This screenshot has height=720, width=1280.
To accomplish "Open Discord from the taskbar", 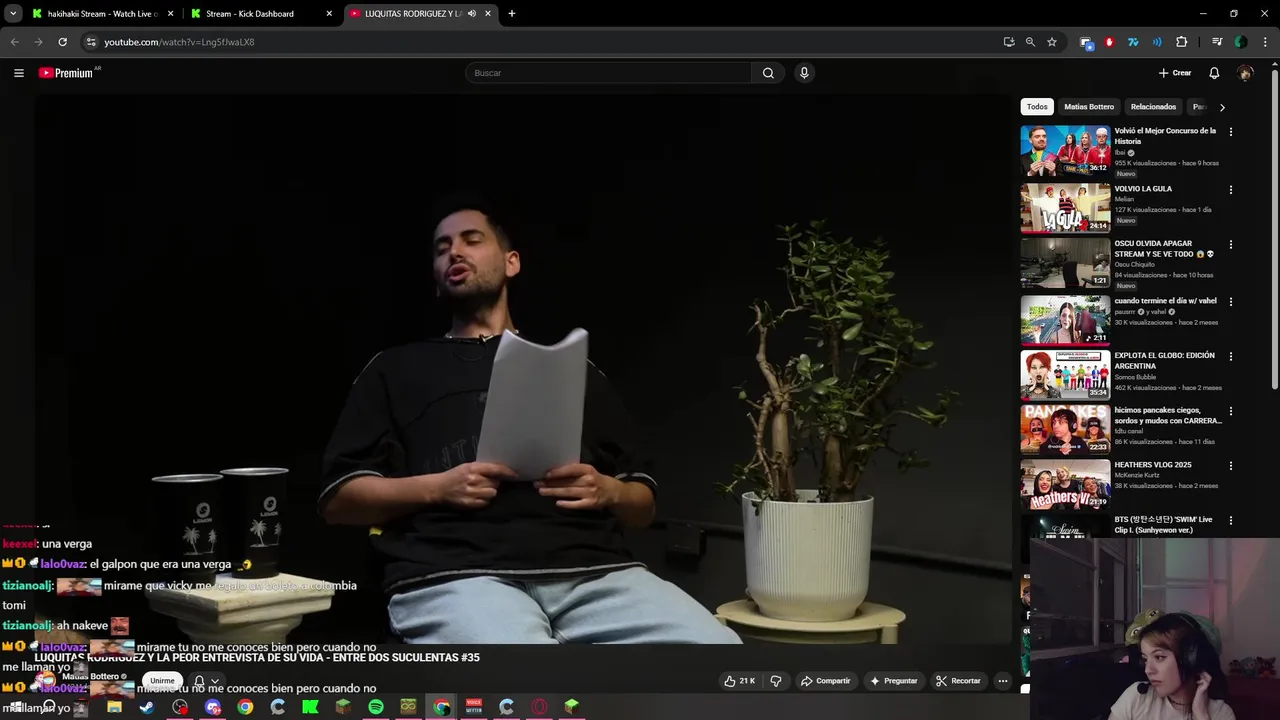I will (212, 707).
